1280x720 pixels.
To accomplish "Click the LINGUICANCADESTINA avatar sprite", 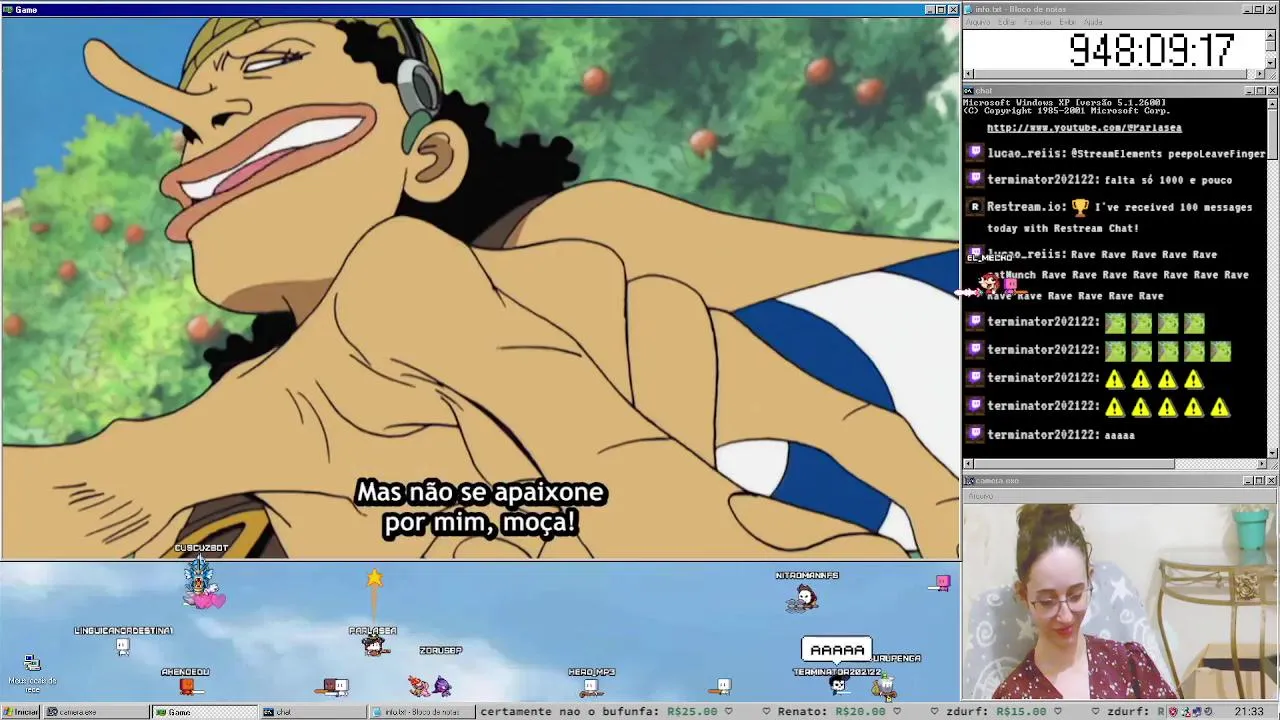I will click(x=122, y=647).
